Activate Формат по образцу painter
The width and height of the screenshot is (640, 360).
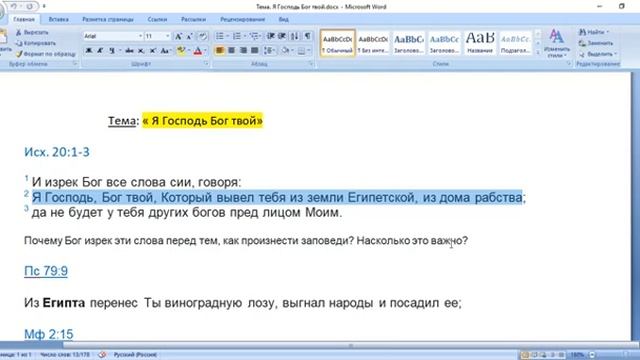tap(46, 54)
